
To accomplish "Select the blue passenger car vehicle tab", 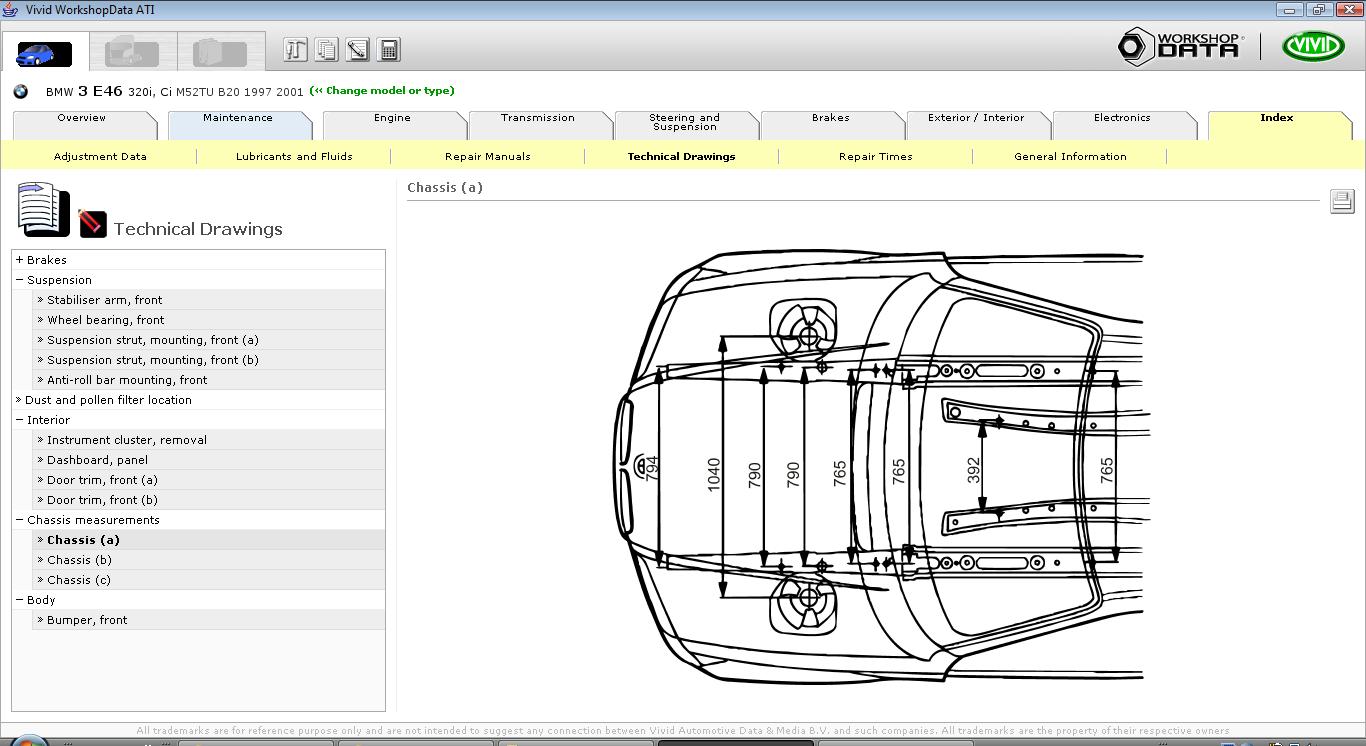I will [x=44, y=53].
